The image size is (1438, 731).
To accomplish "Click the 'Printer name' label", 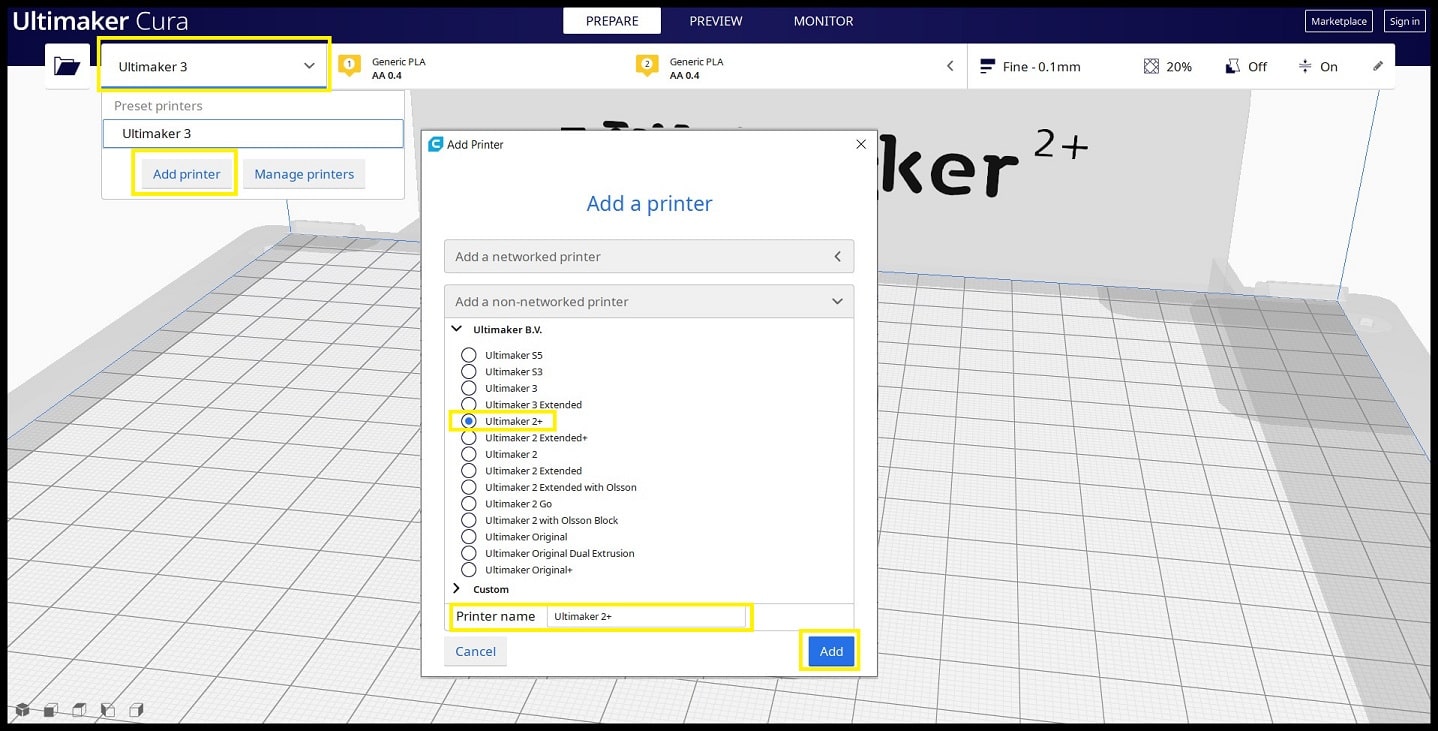I will click(x=496, y=616).
